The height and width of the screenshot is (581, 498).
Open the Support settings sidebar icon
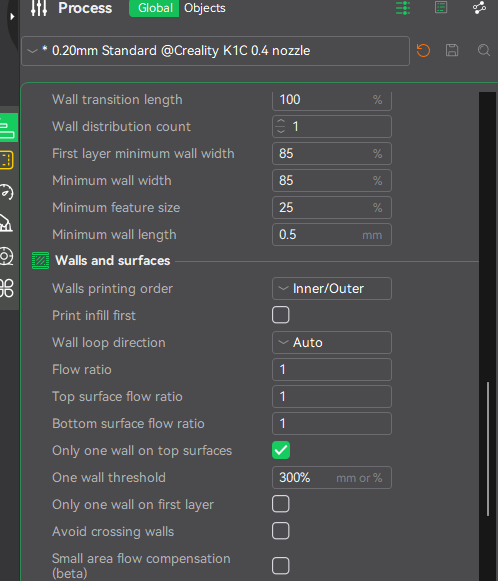[x=6, y=224]
